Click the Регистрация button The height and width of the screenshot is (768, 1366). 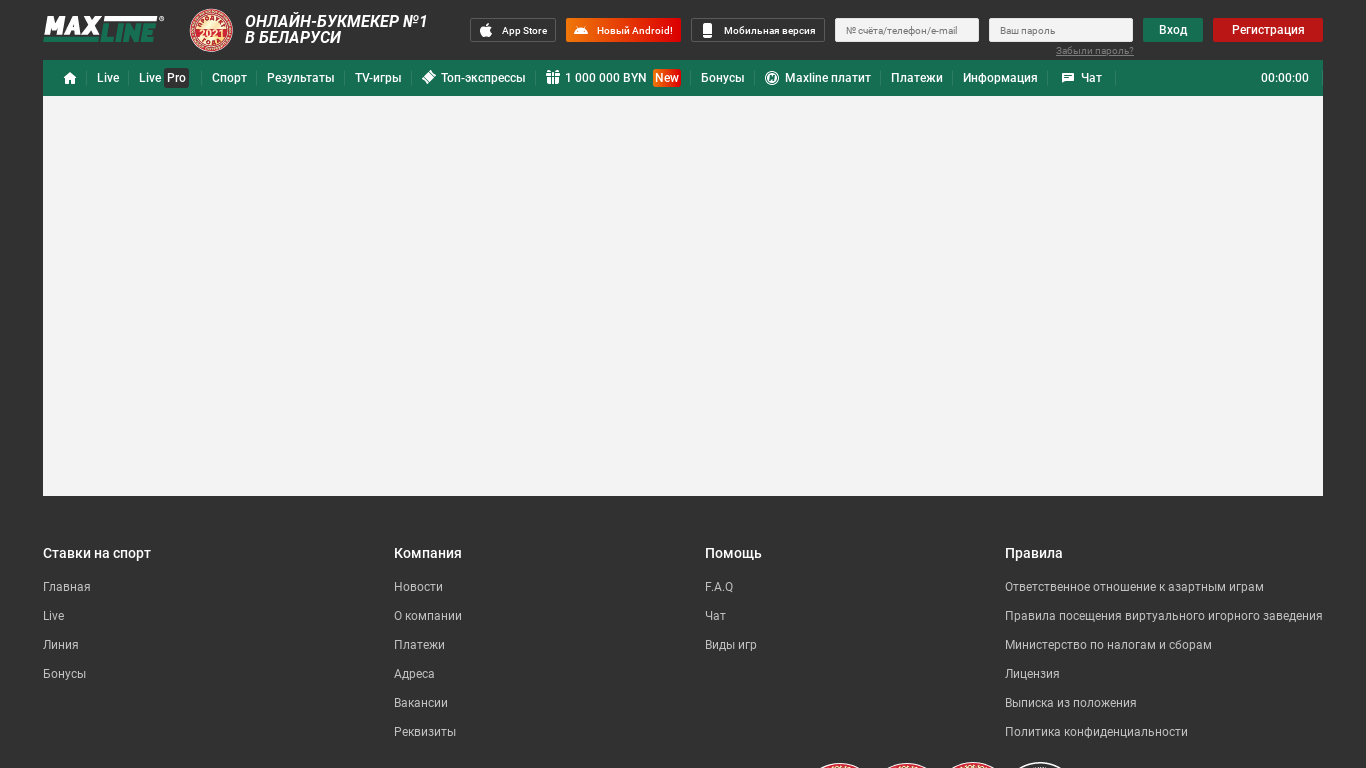pyautogui.click(x=1268, y=30)
